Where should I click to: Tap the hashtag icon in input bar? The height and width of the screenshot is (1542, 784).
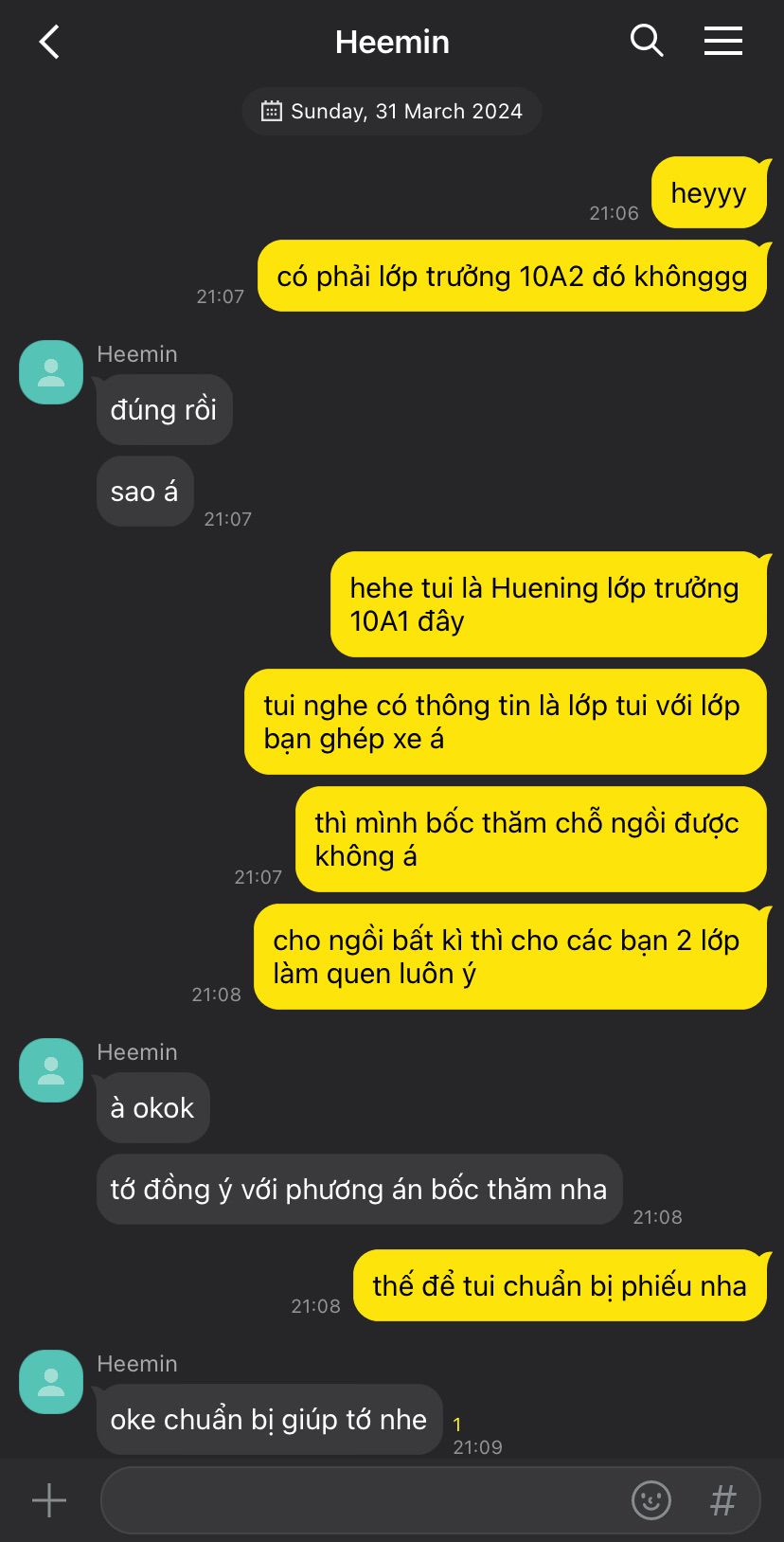tap(723, 1500)
